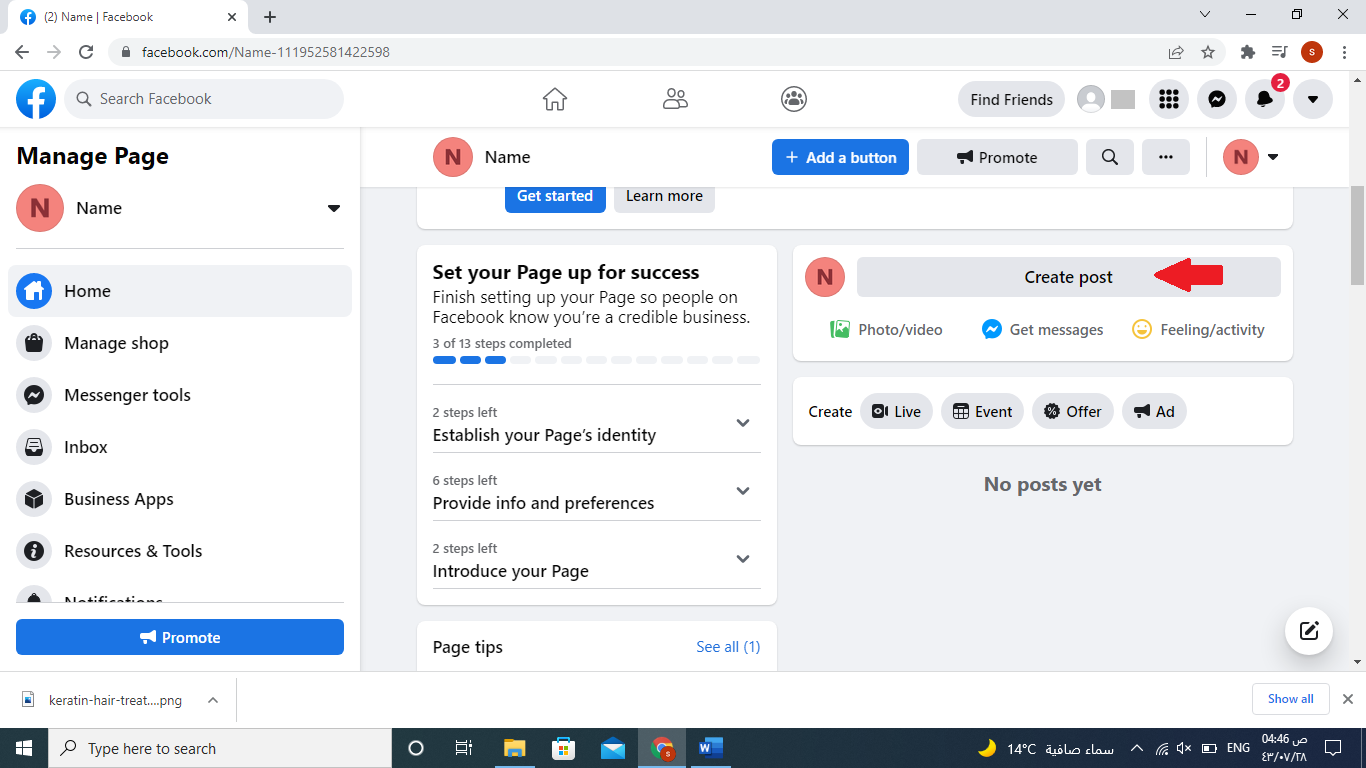Expand the Name page selector in sidebar
The width and height of the screenshot is (1366, 768).
pyautogui.click(x=334, y=208)
